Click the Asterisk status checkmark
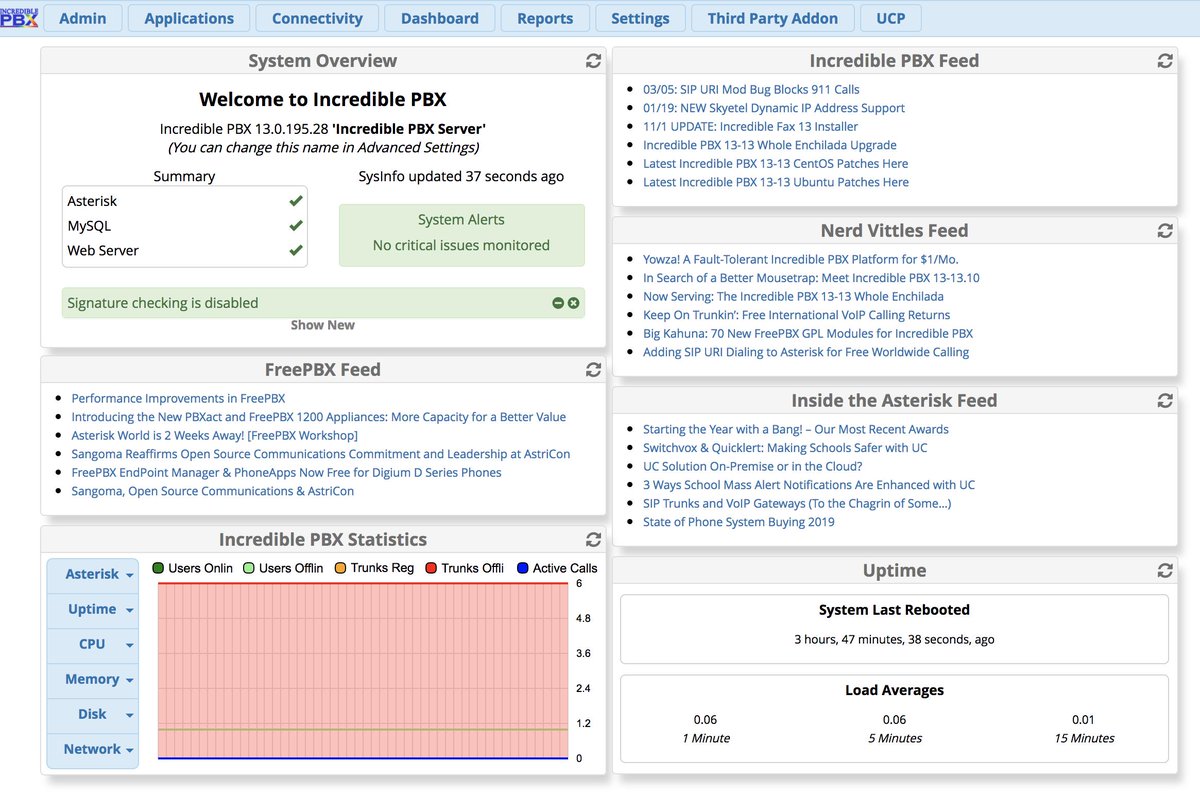The height and width of the screenshot is (796, 1200). pyautogui.click(x=295, y=201)
